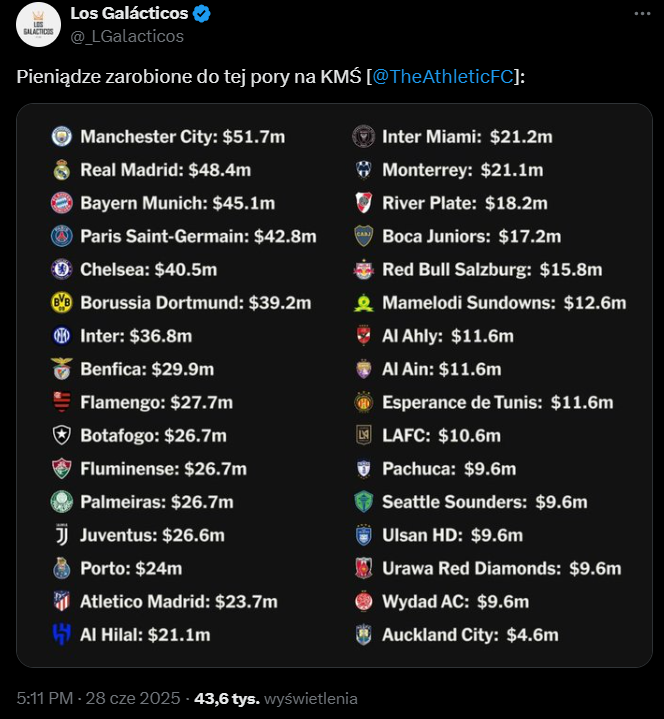Click the Los Galácticos display name
The image size is (664, 719).
[x=129, y=13]
